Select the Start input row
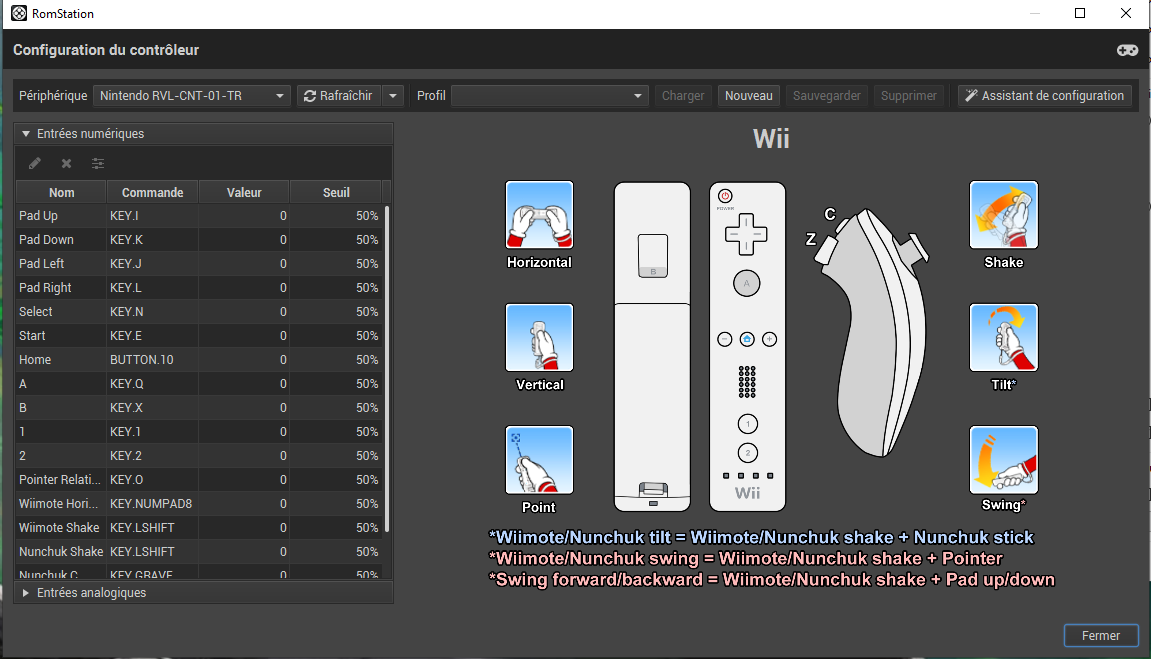1151x659 pixels. click(x=199, y=335)
